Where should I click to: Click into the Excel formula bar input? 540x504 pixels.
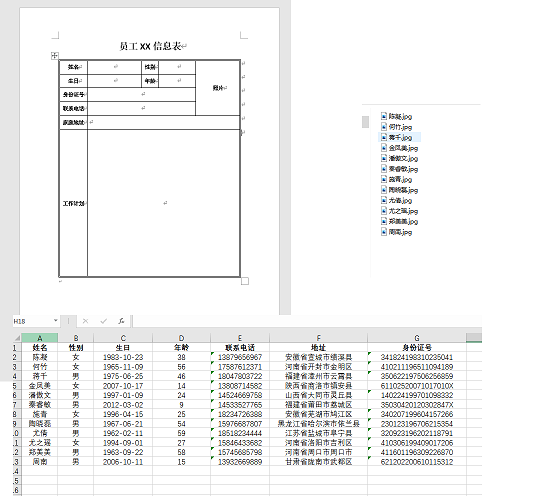pos(307,321)
